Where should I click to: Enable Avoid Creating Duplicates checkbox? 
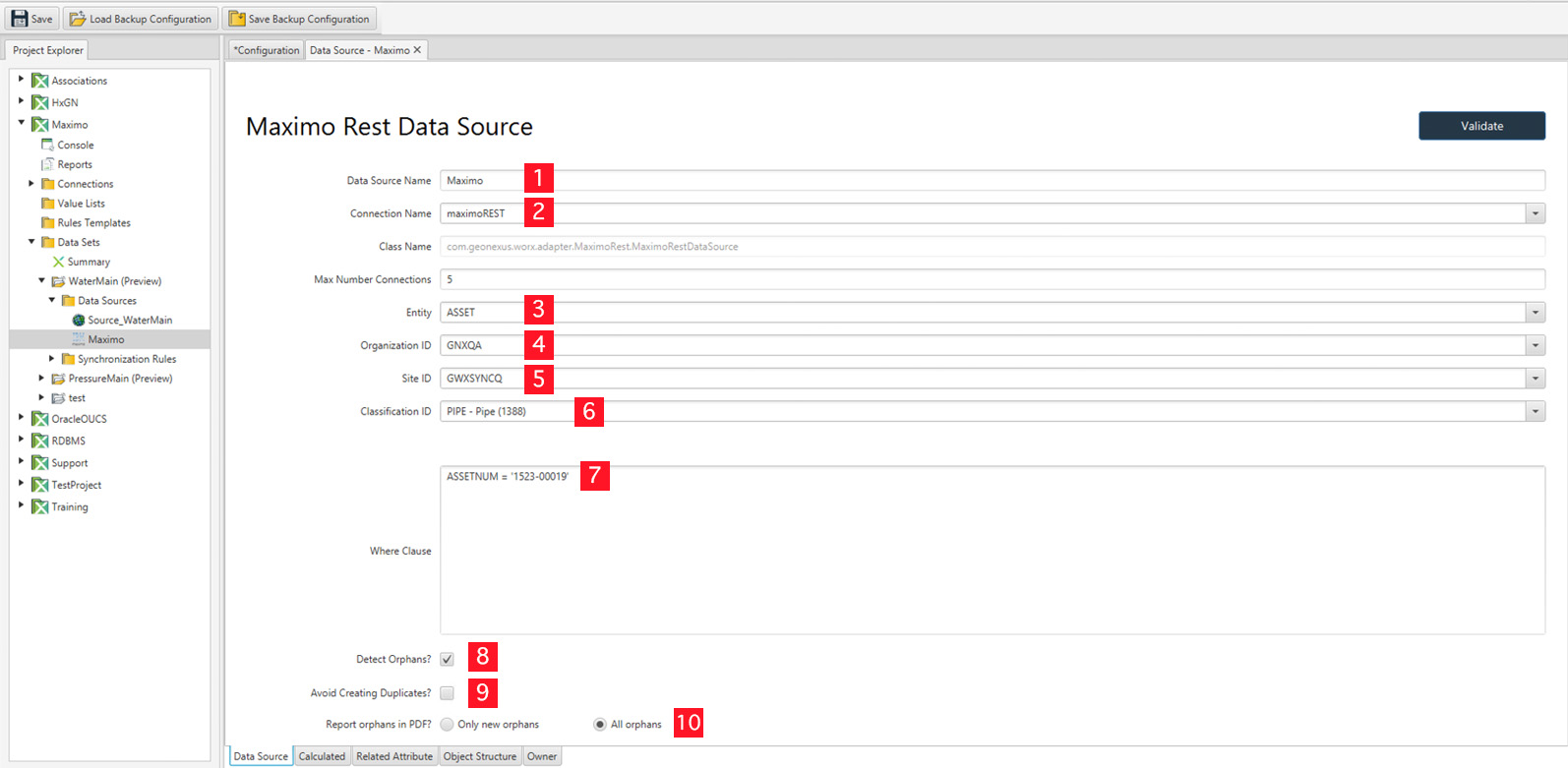click(447, 693)
